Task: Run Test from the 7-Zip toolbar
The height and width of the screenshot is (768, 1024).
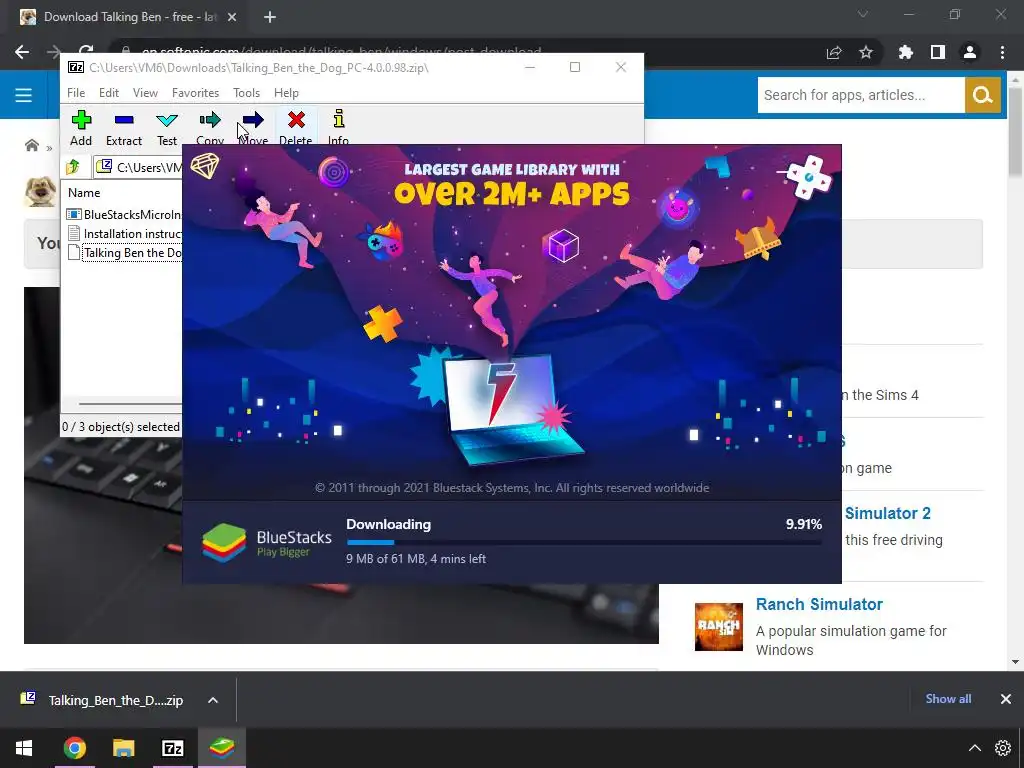Action: (167, 127)
